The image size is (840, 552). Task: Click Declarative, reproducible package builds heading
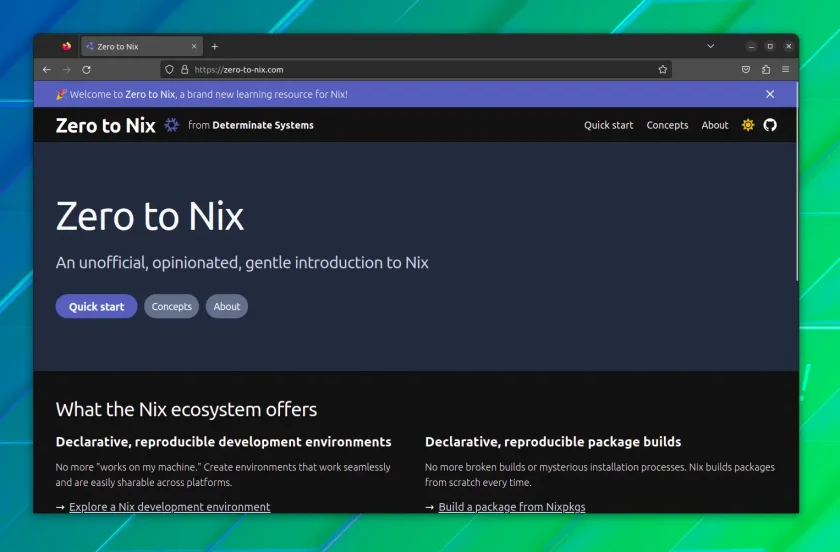(553, 442)
